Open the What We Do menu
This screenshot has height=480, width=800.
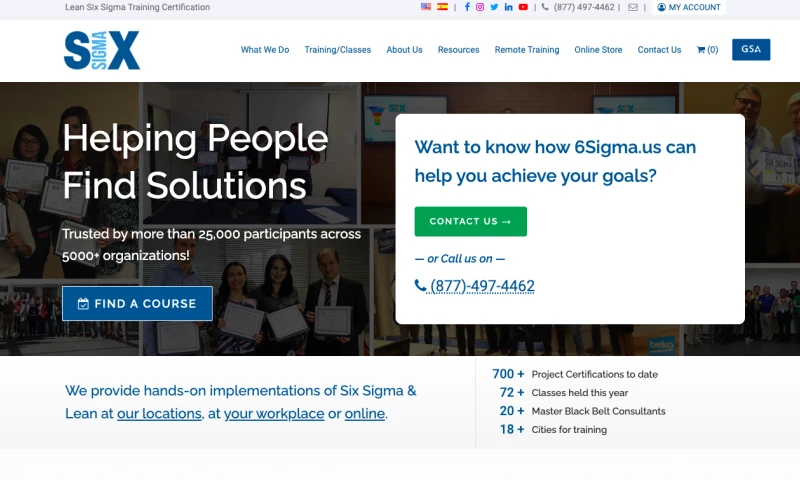[265, 49]
